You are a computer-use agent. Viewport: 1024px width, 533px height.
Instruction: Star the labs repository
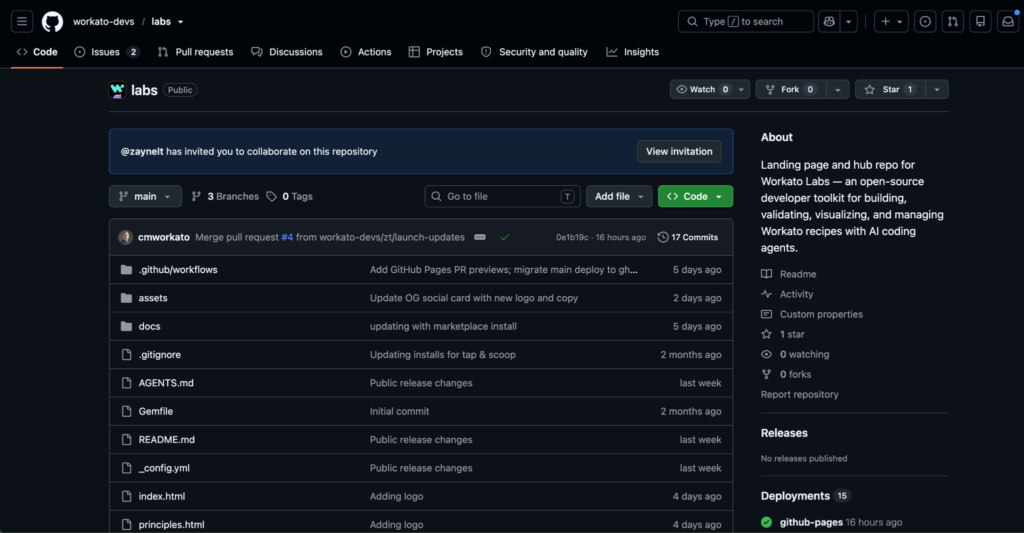tap(890, 89)
